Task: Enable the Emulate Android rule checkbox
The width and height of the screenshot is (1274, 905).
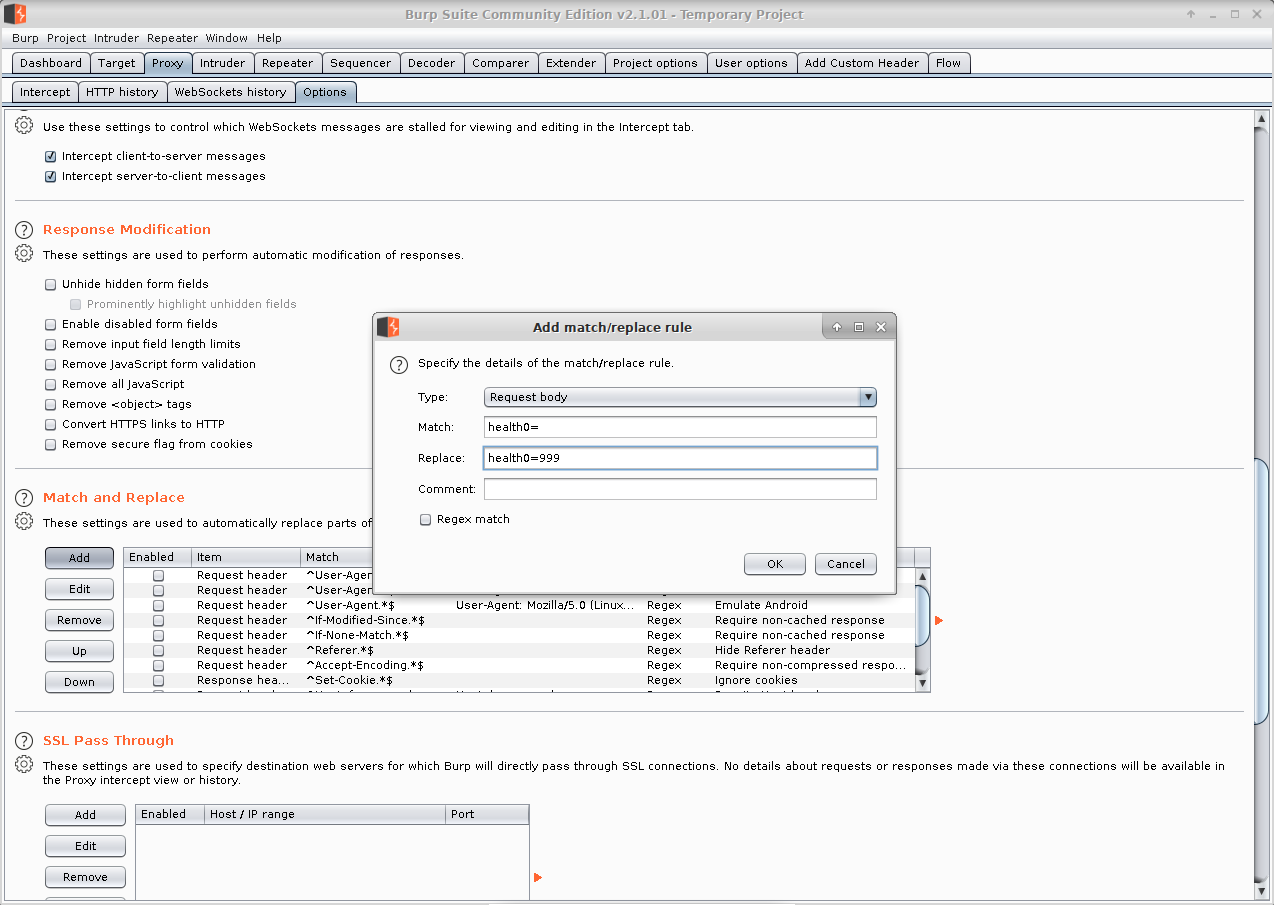Action: (158, 606)
